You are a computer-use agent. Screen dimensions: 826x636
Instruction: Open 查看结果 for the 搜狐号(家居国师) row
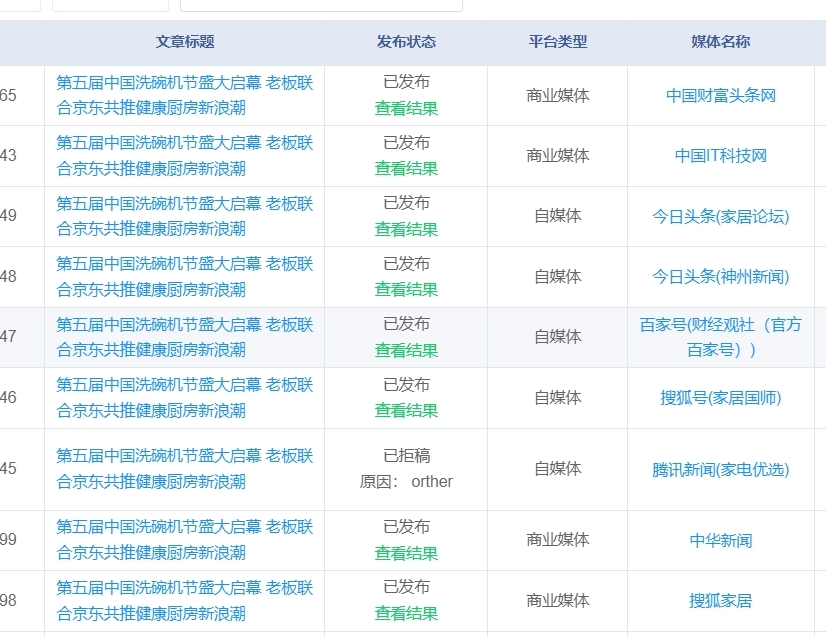click(x=406, y=410)
